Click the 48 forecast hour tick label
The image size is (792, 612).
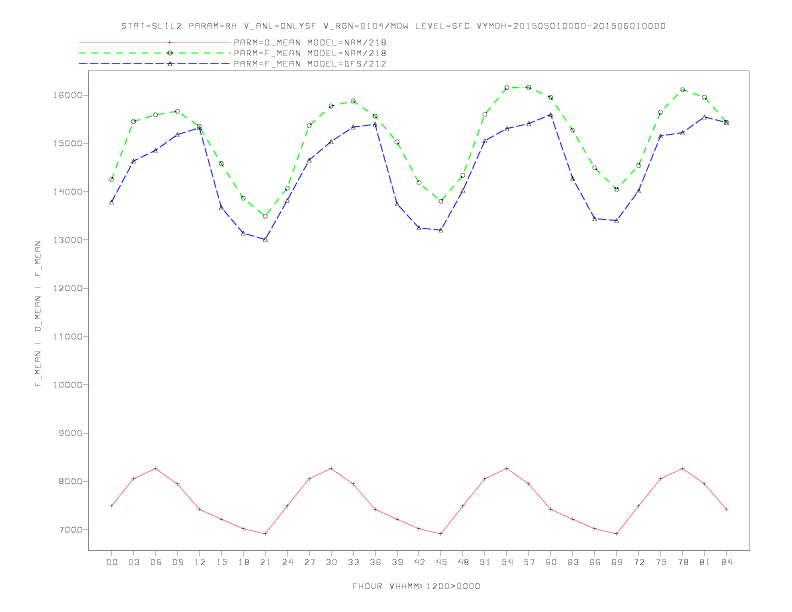463,562
